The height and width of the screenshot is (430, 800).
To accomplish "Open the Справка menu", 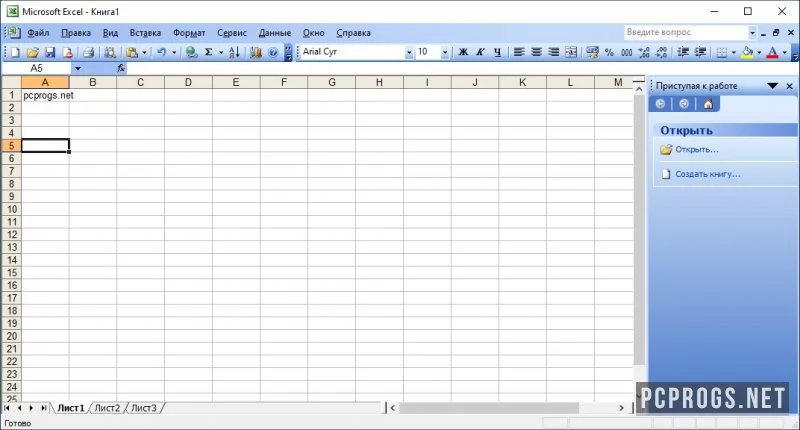I will click(353, 33).
